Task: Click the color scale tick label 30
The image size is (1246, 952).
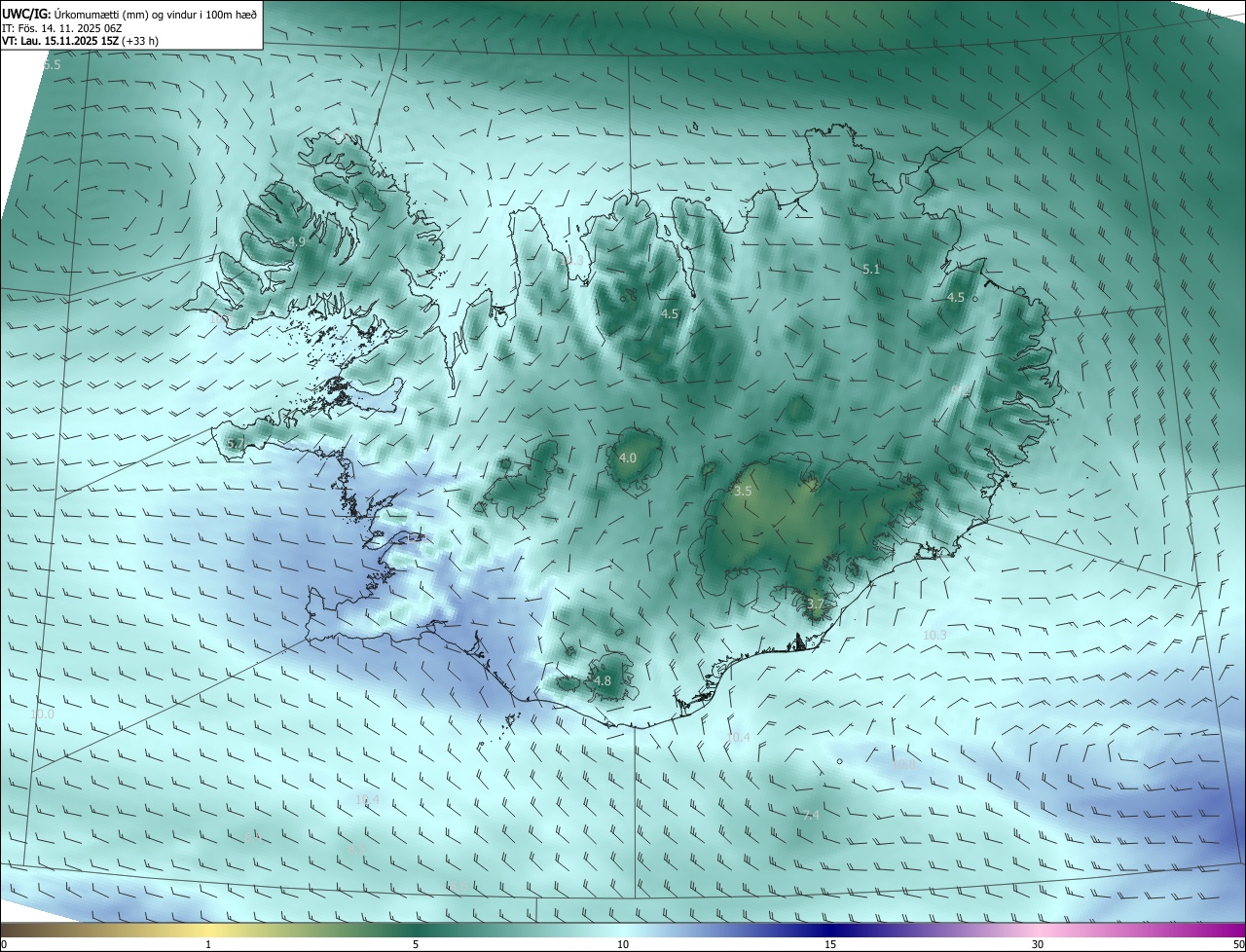Action: pyautogui.click(x=1038, y=944)
